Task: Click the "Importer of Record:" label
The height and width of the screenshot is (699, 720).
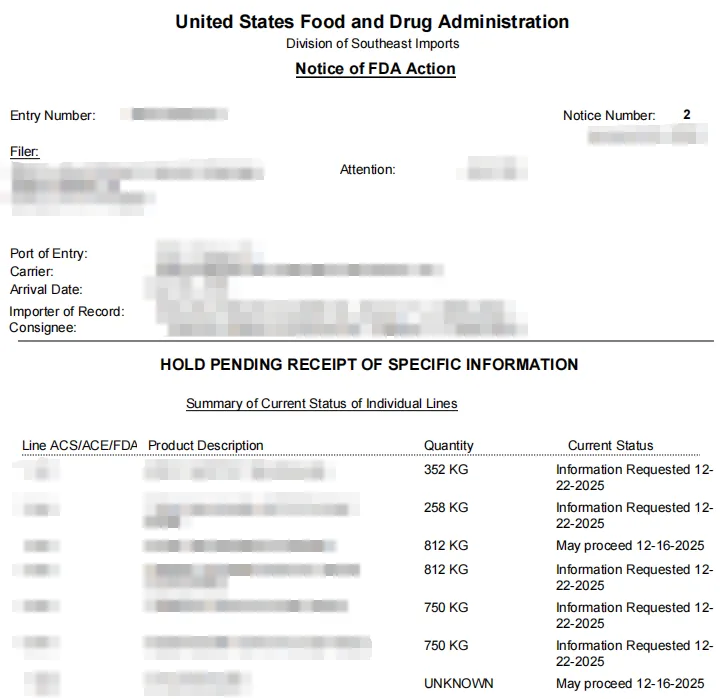Action: click(x=67, y=312)
